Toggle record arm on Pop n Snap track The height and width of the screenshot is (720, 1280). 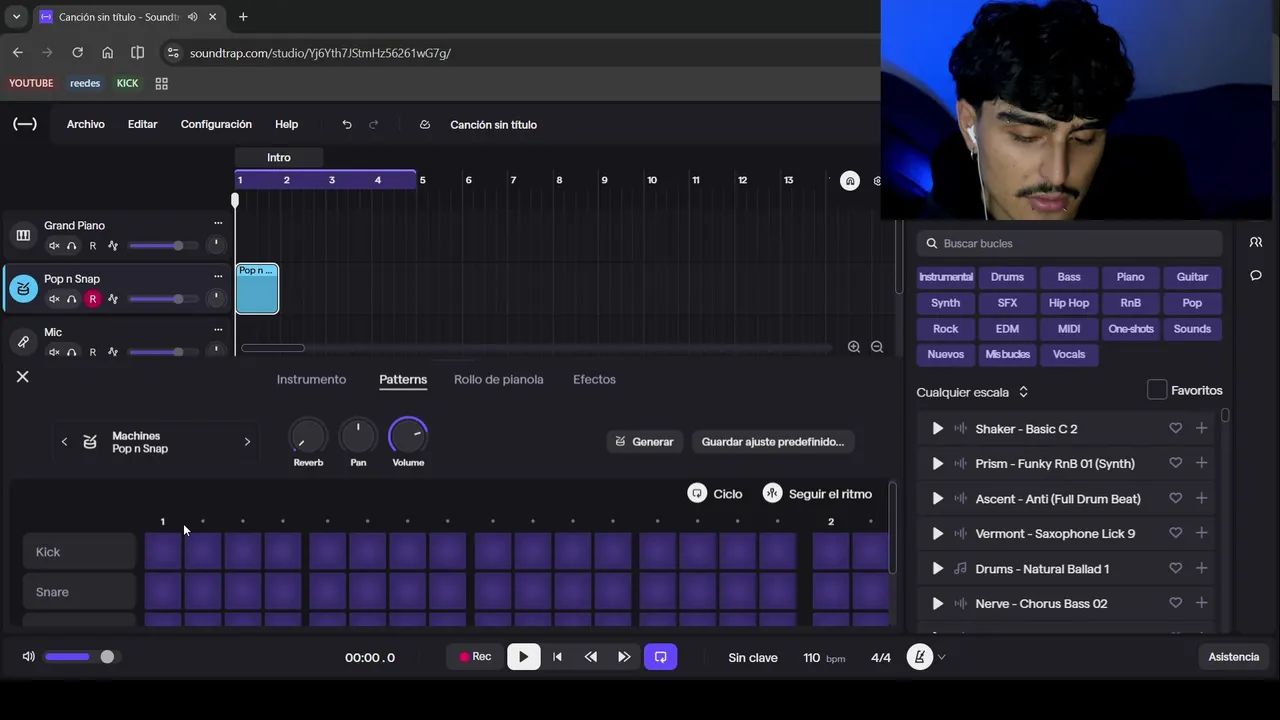coord(93,299)
